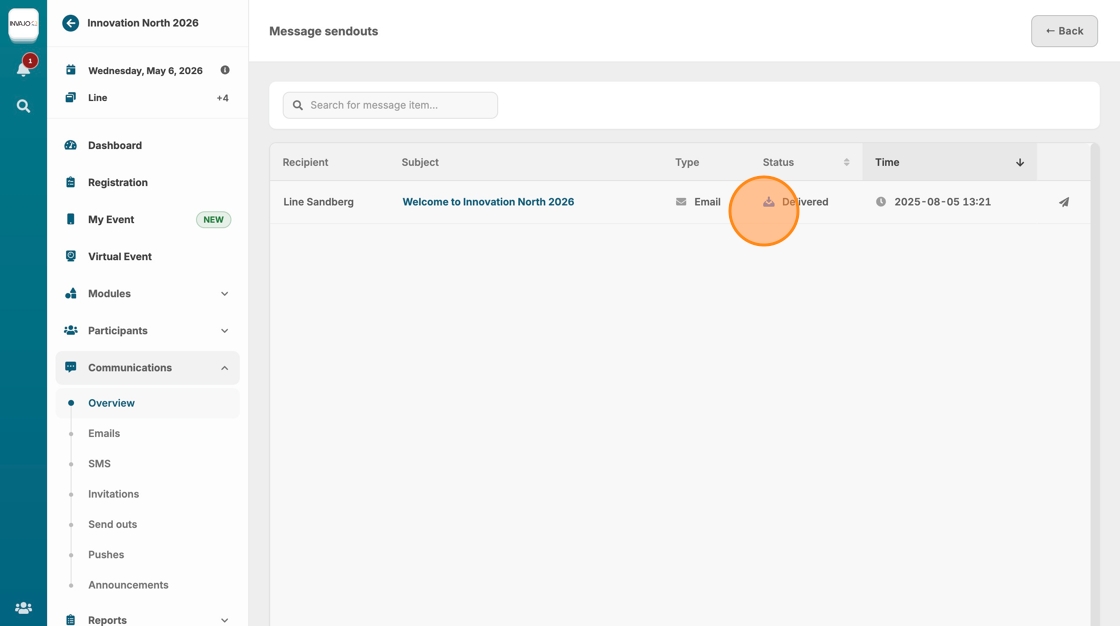Go back using arrow beside Innovation North 2026
Screen dimensions: 1120x626
pos(70,23)
